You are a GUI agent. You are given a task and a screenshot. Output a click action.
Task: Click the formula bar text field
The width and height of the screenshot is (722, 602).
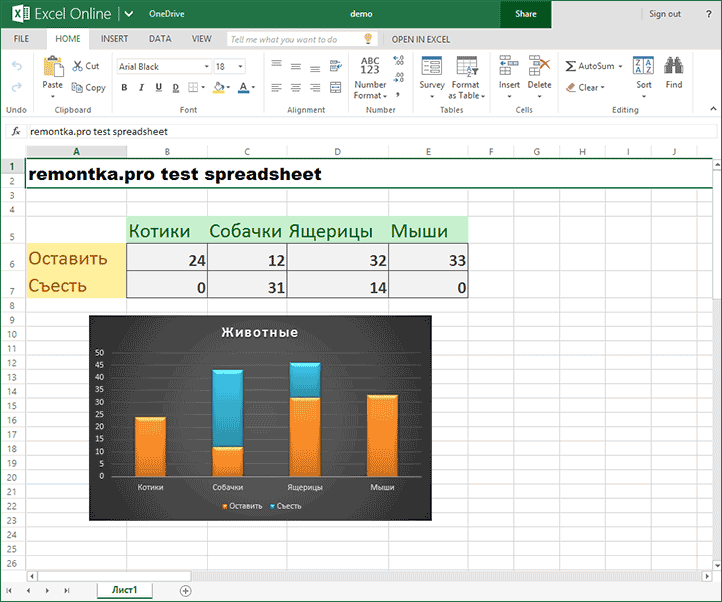point(372,132)
